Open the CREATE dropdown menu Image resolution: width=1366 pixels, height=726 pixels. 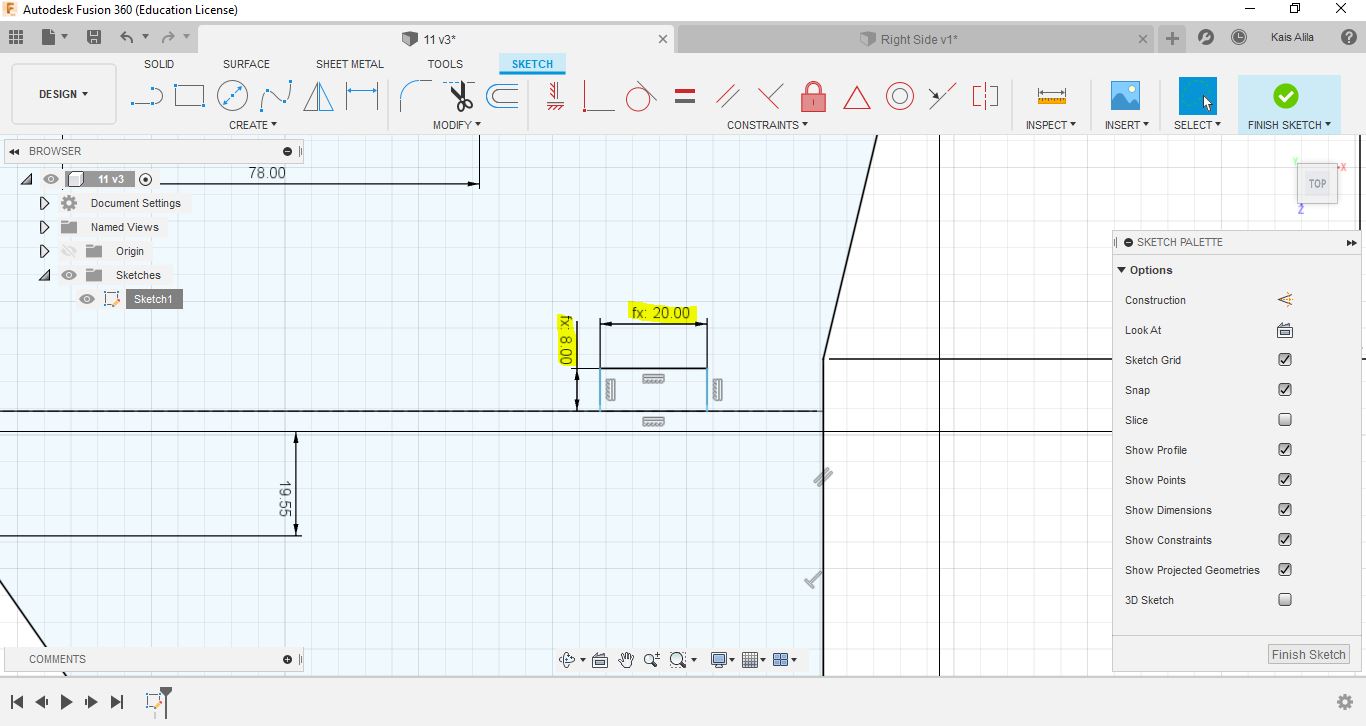tap(253, 125)
